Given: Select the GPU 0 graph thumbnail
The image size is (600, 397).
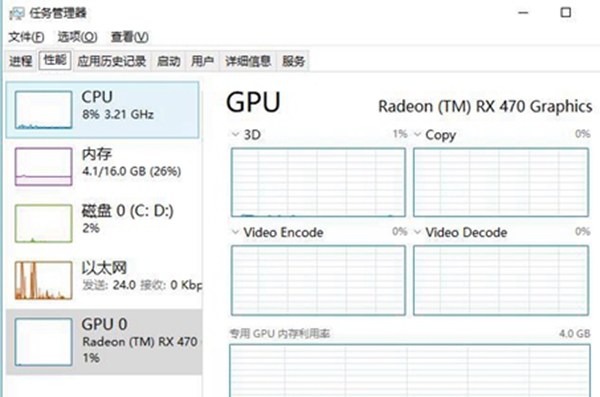Looking at the screenshot, I should coord(44,341).
